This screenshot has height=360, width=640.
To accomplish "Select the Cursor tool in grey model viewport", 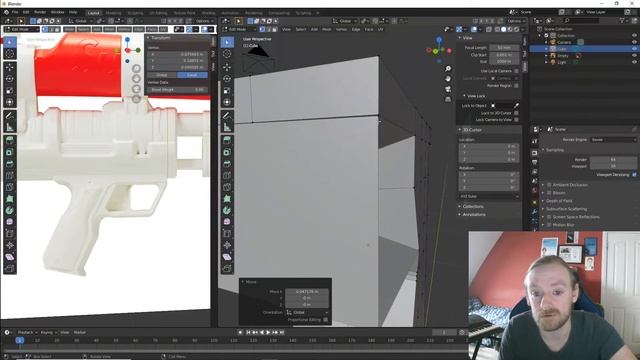I will 227,53.
